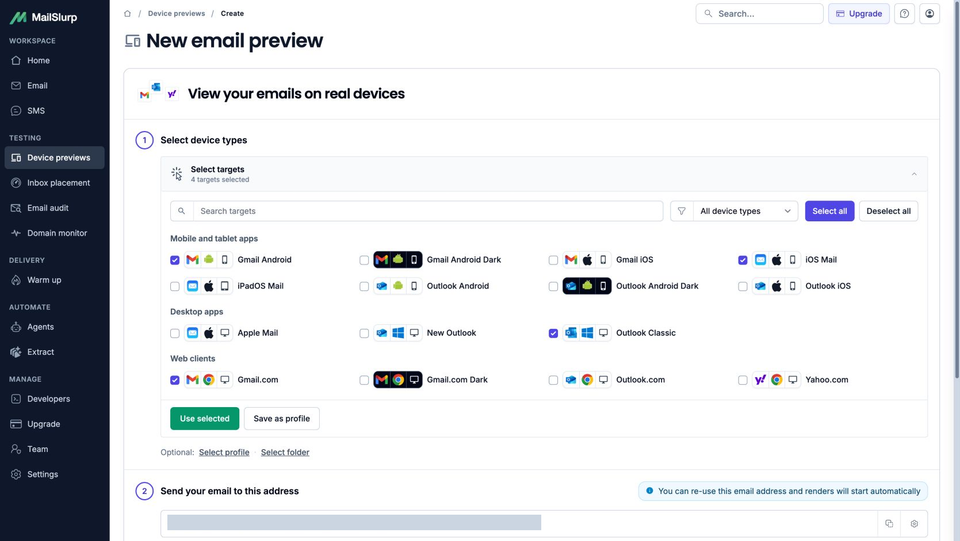Open Domain monitor in the sidebar
This screenshot has width=960, height=541.
pos(54,233)
